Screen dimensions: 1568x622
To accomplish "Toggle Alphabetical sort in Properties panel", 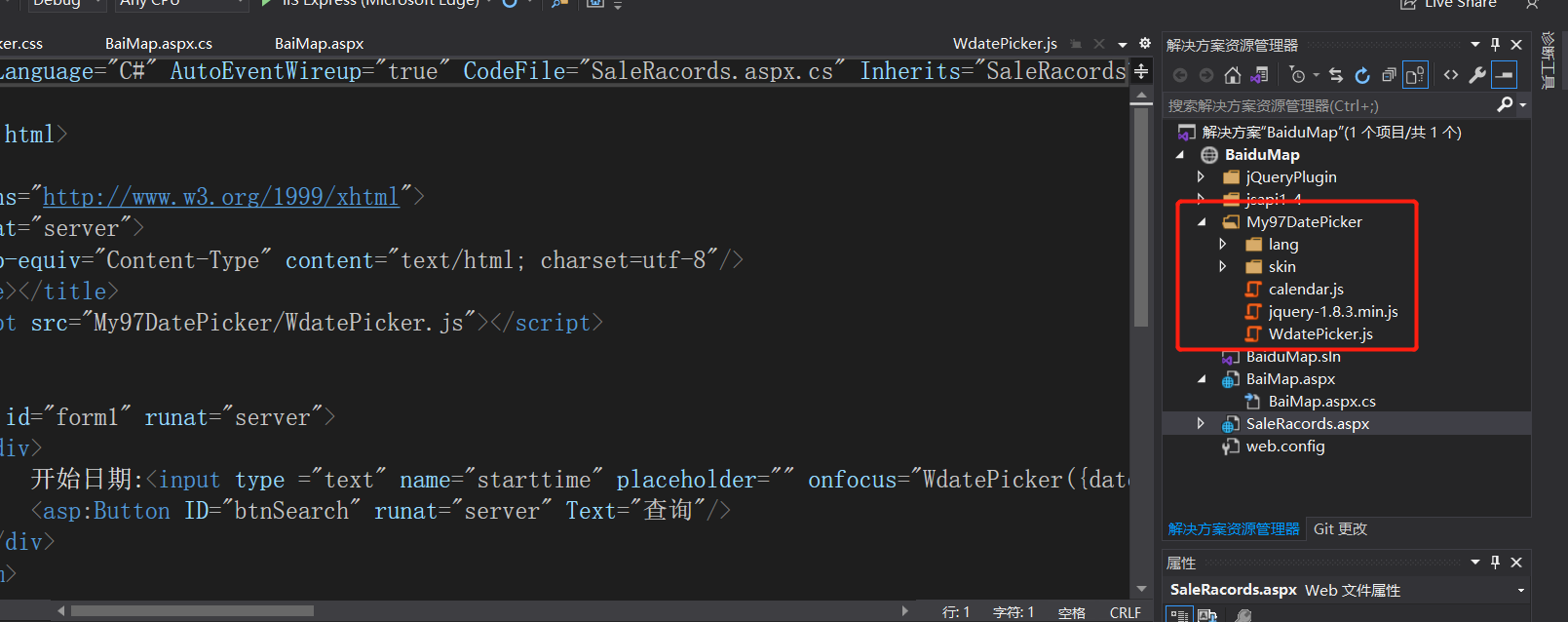I will pos(1207,614).
